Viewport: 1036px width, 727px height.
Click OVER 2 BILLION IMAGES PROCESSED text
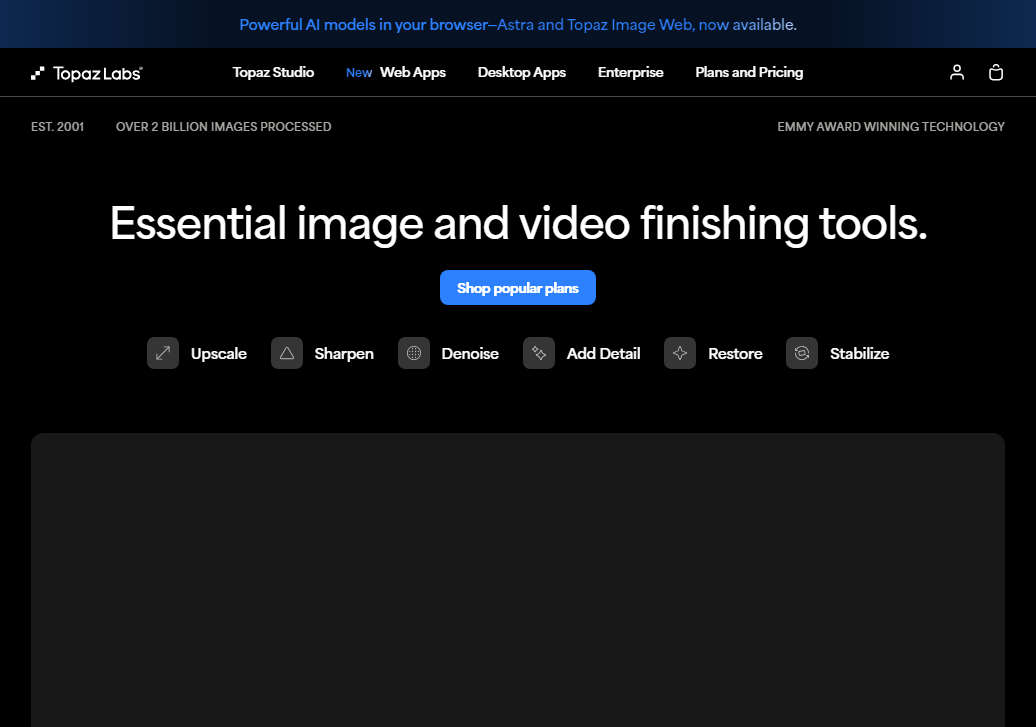click(x=223, y=127)
